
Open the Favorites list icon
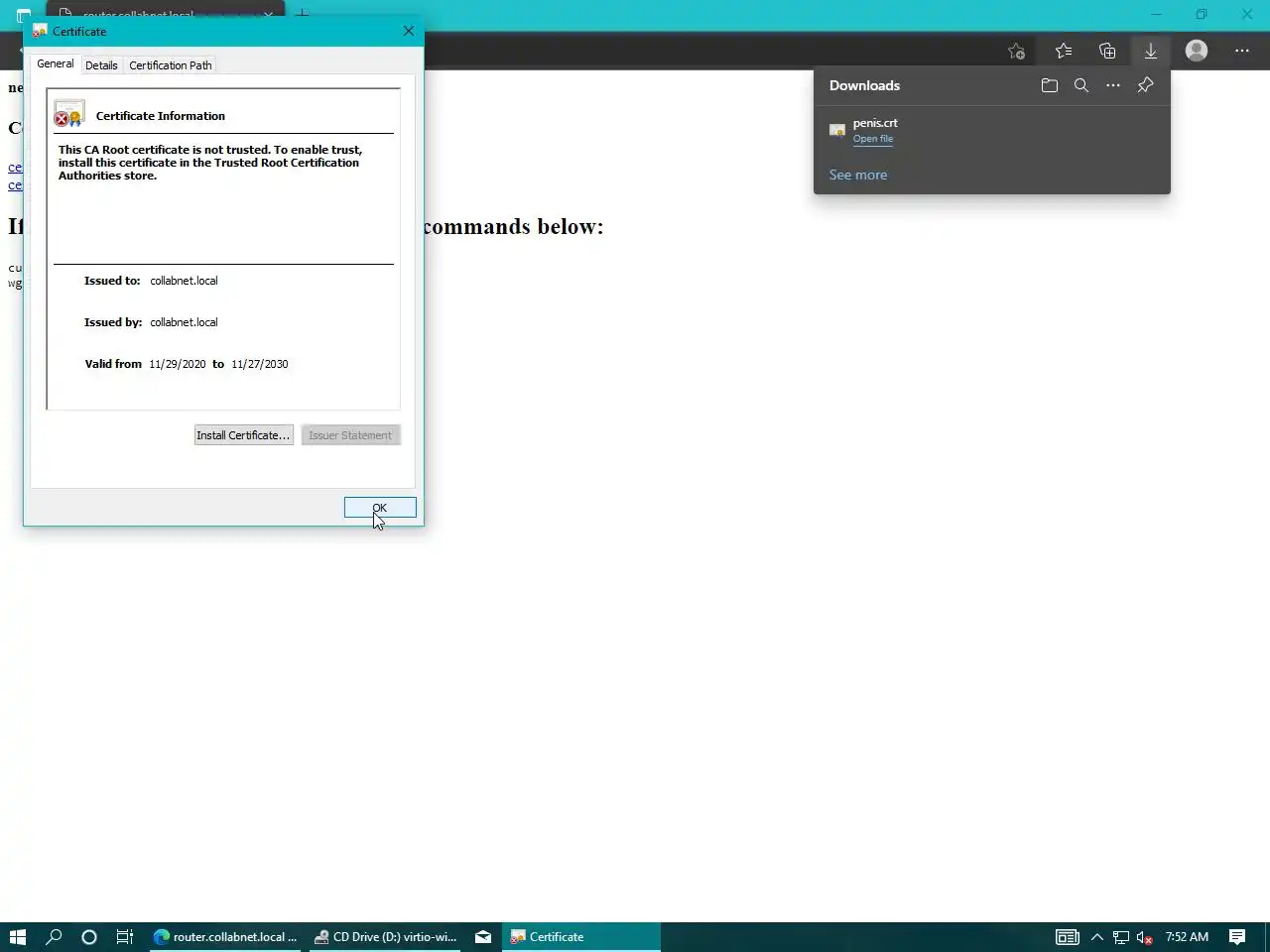click(1064, 51)
